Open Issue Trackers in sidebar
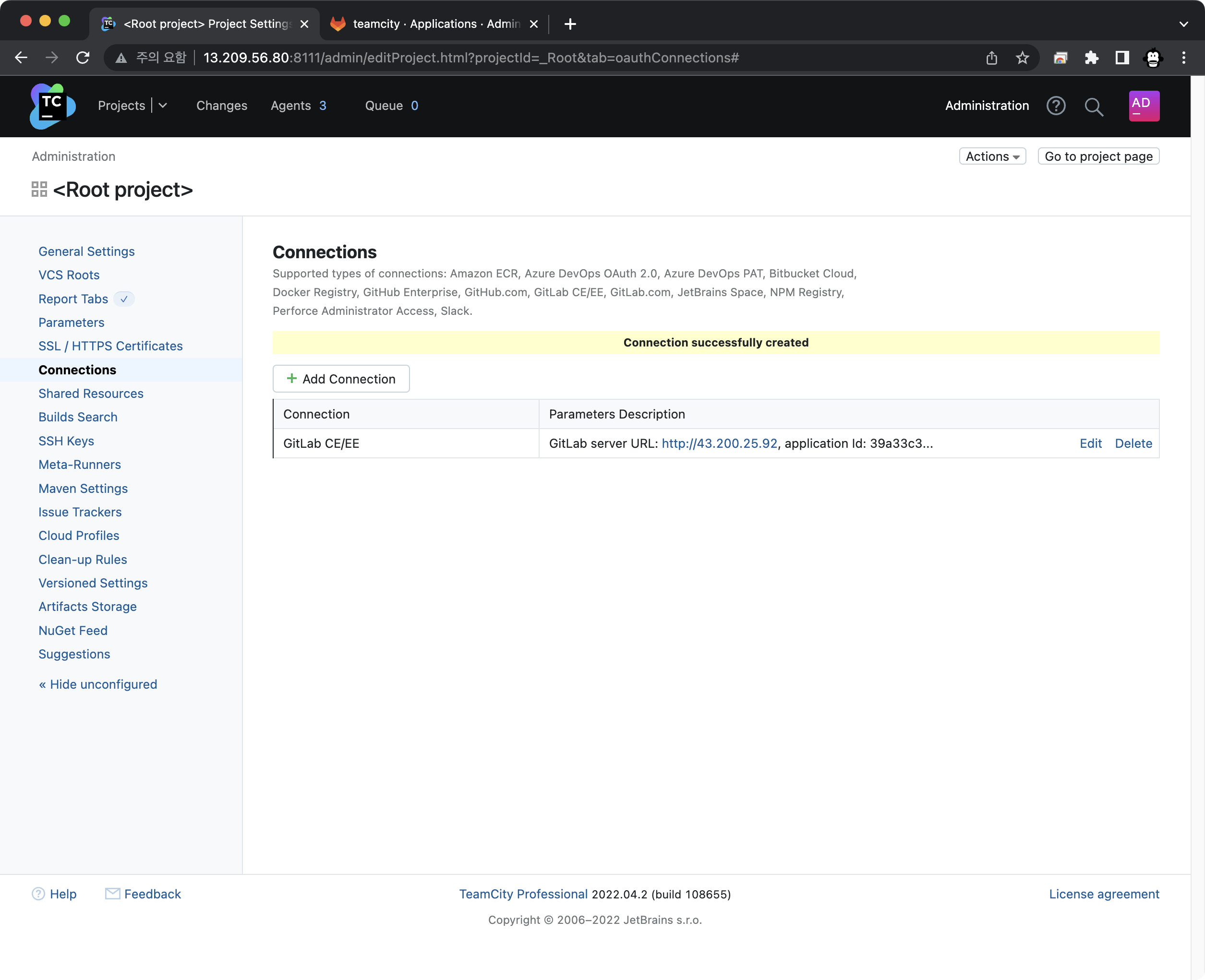Image resolution: width=1205 pixels, height=980 pixels. pos(80,512)
